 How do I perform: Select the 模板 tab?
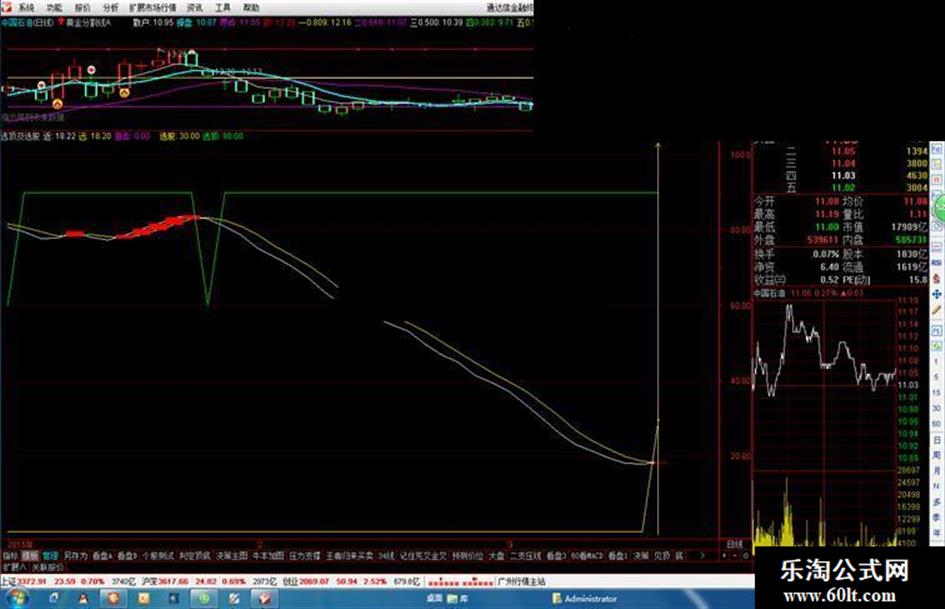pos(30,555)
